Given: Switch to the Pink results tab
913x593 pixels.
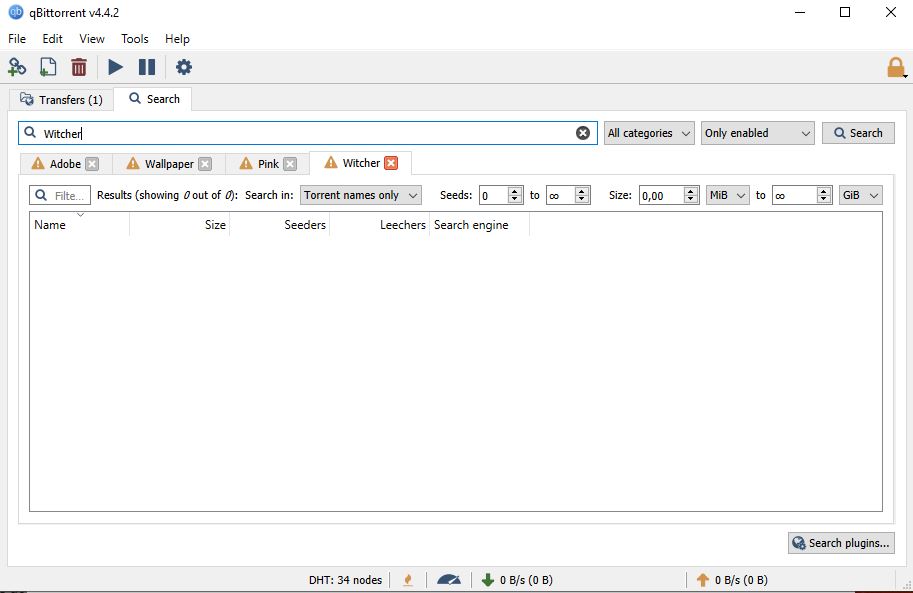Looking at the screenshot, I should pyautogui.click(x=268, y=164).
